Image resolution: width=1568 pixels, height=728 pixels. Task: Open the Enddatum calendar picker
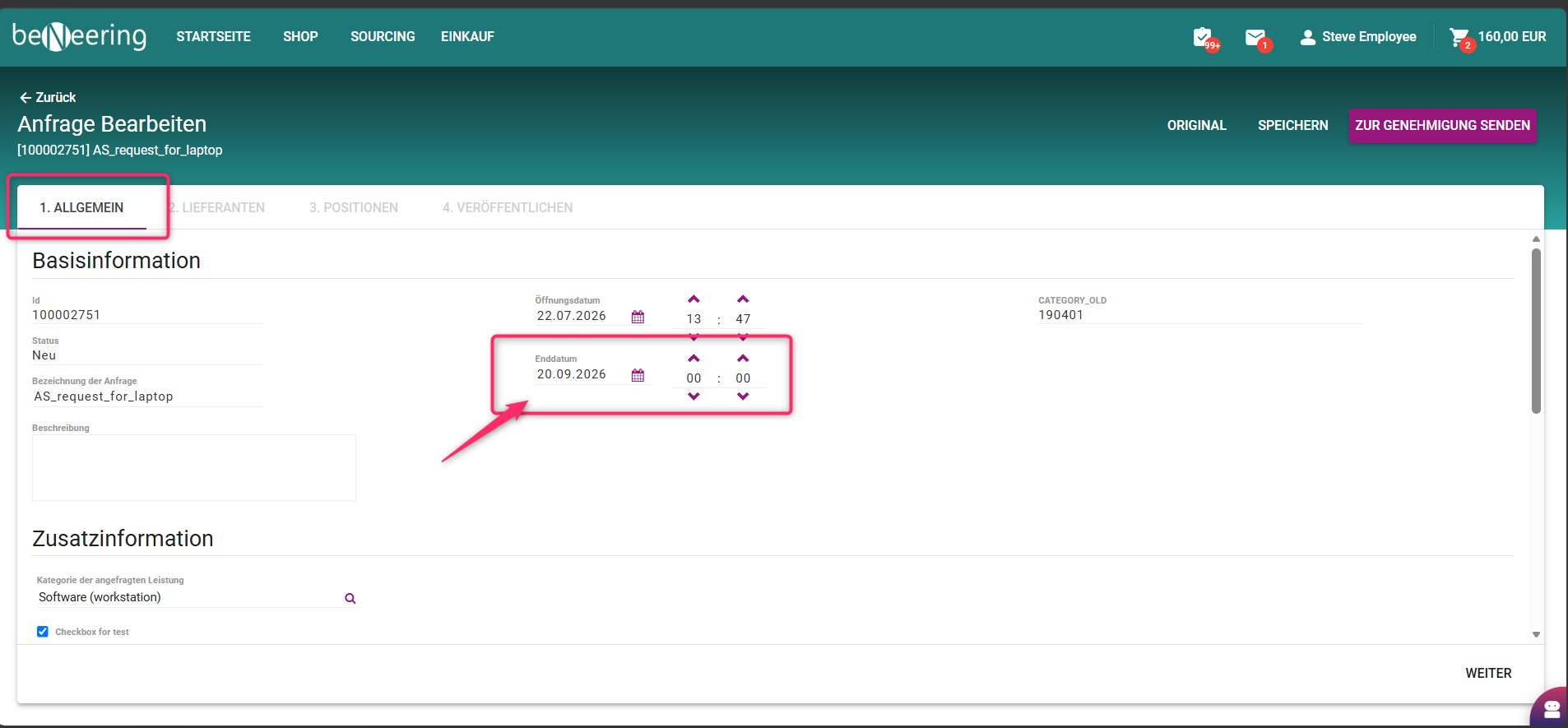click(x=638, y=375)
